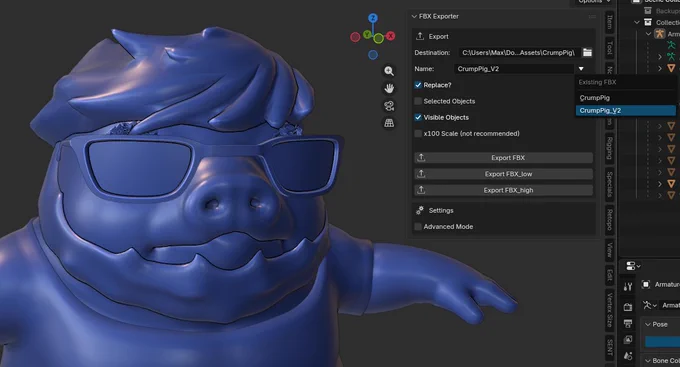Open folder browser for Destination path
680x367 pixels.
[587, 52]
